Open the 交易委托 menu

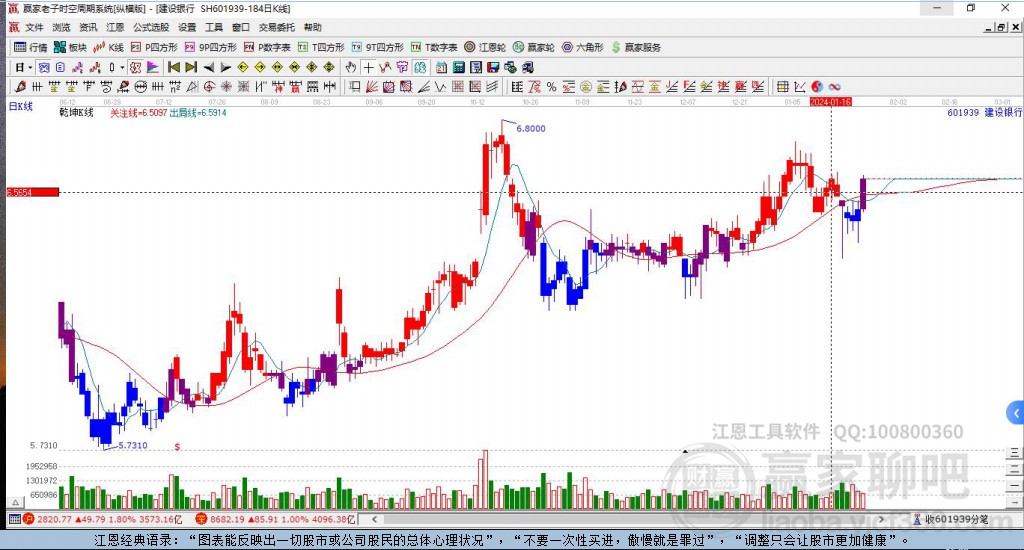(x=277, y=27)
